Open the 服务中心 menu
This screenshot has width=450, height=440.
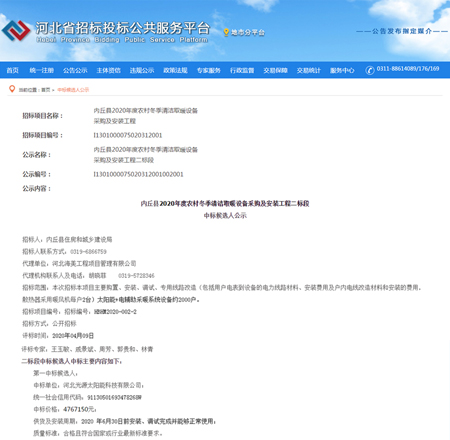[x=342, y=70]
